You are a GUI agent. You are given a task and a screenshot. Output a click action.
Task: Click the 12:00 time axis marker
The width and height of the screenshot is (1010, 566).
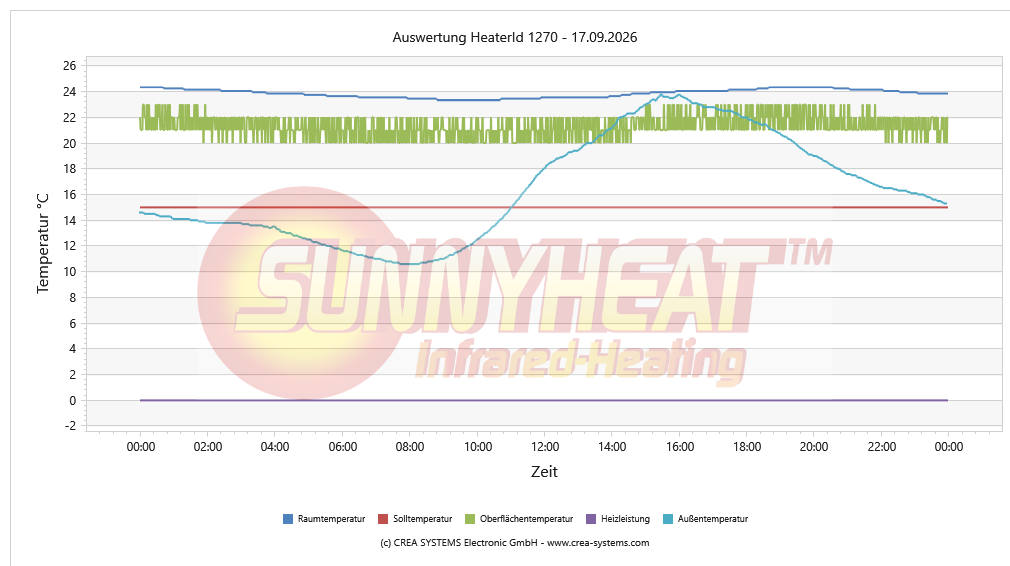tap(545, 447)
